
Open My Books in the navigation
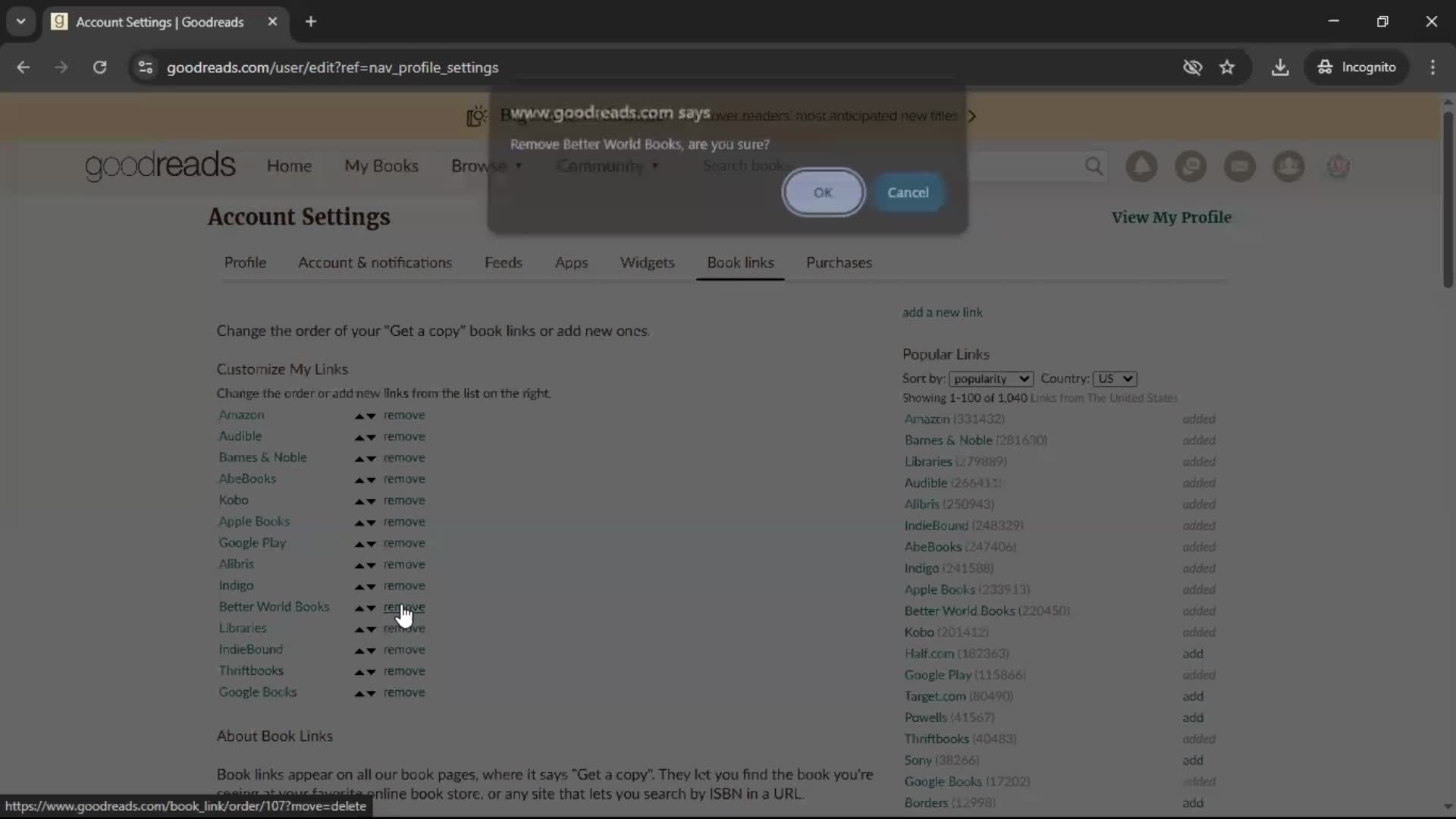pyautogui.click(x=381, y=165)
